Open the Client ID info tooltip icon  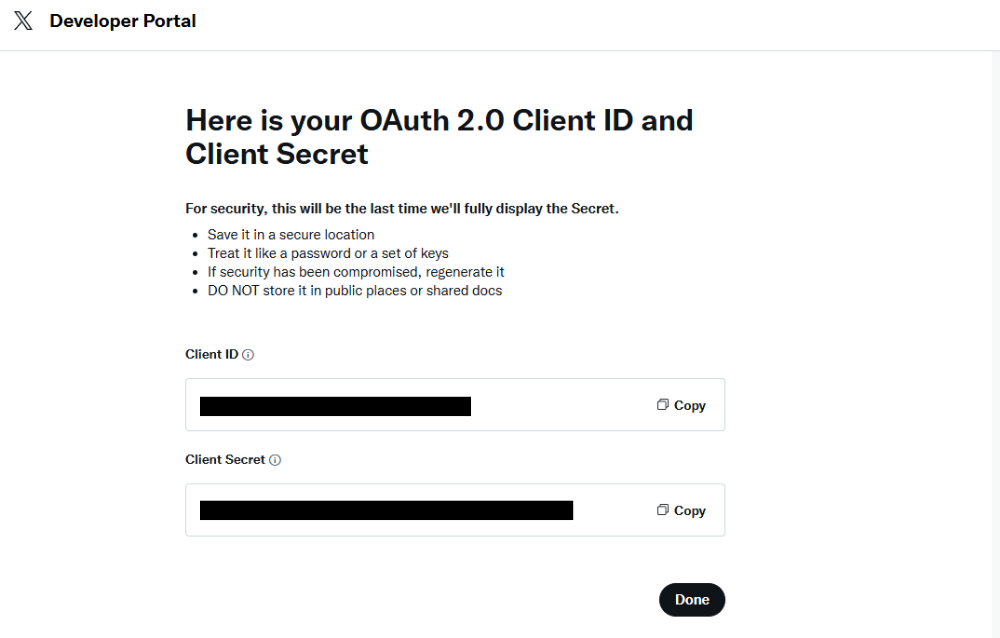(249, 355)
